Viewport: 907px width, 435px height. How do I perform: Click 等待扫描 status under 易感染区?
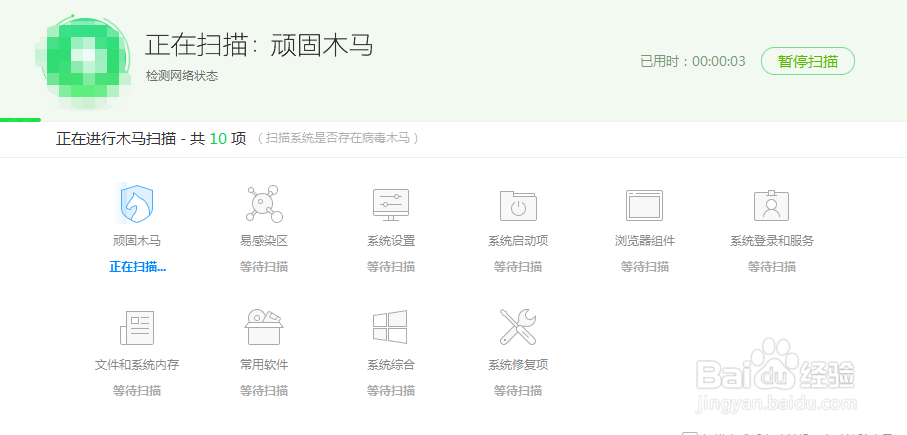(264, 267)
